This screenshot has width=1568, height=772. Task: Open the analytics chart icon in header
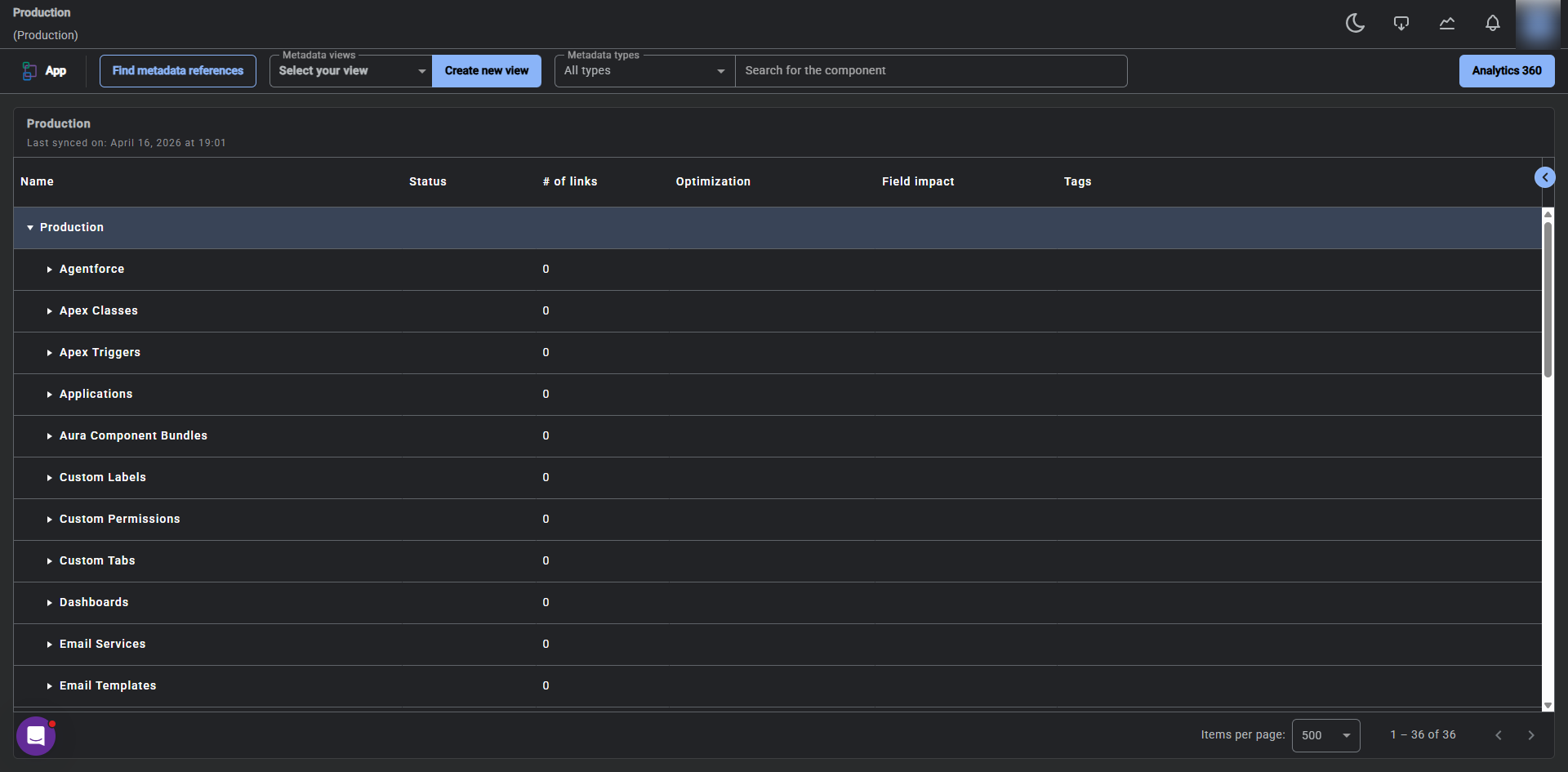click(1446, 23)
